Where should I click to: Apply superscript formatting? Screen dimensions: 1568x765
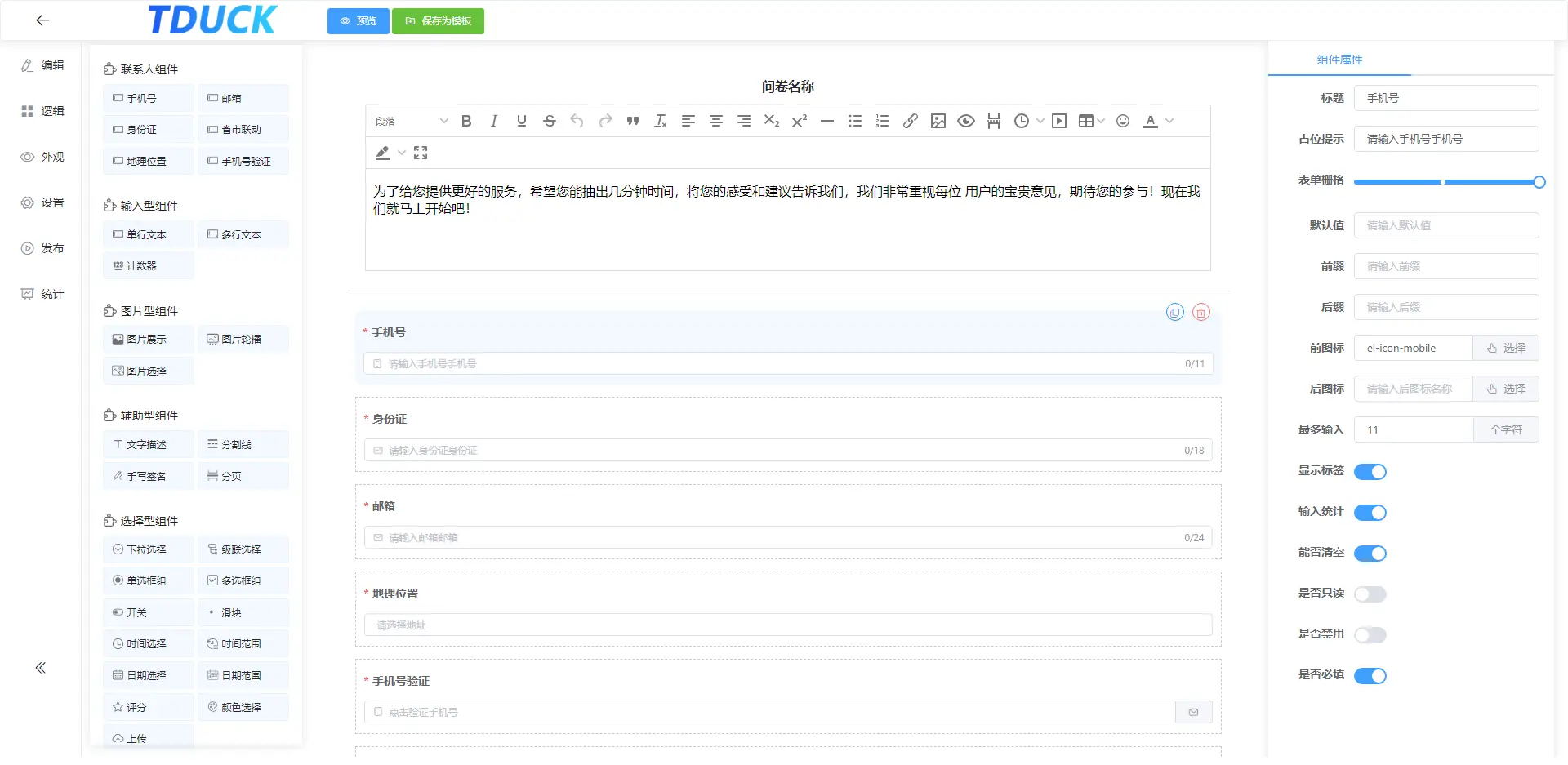click(800, 121)
